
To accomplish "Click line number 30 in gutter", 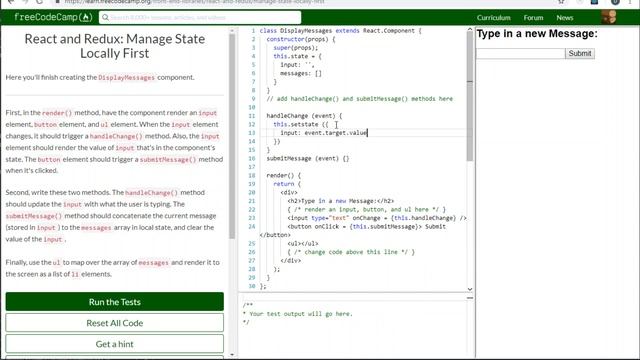I will click(252, 286).
